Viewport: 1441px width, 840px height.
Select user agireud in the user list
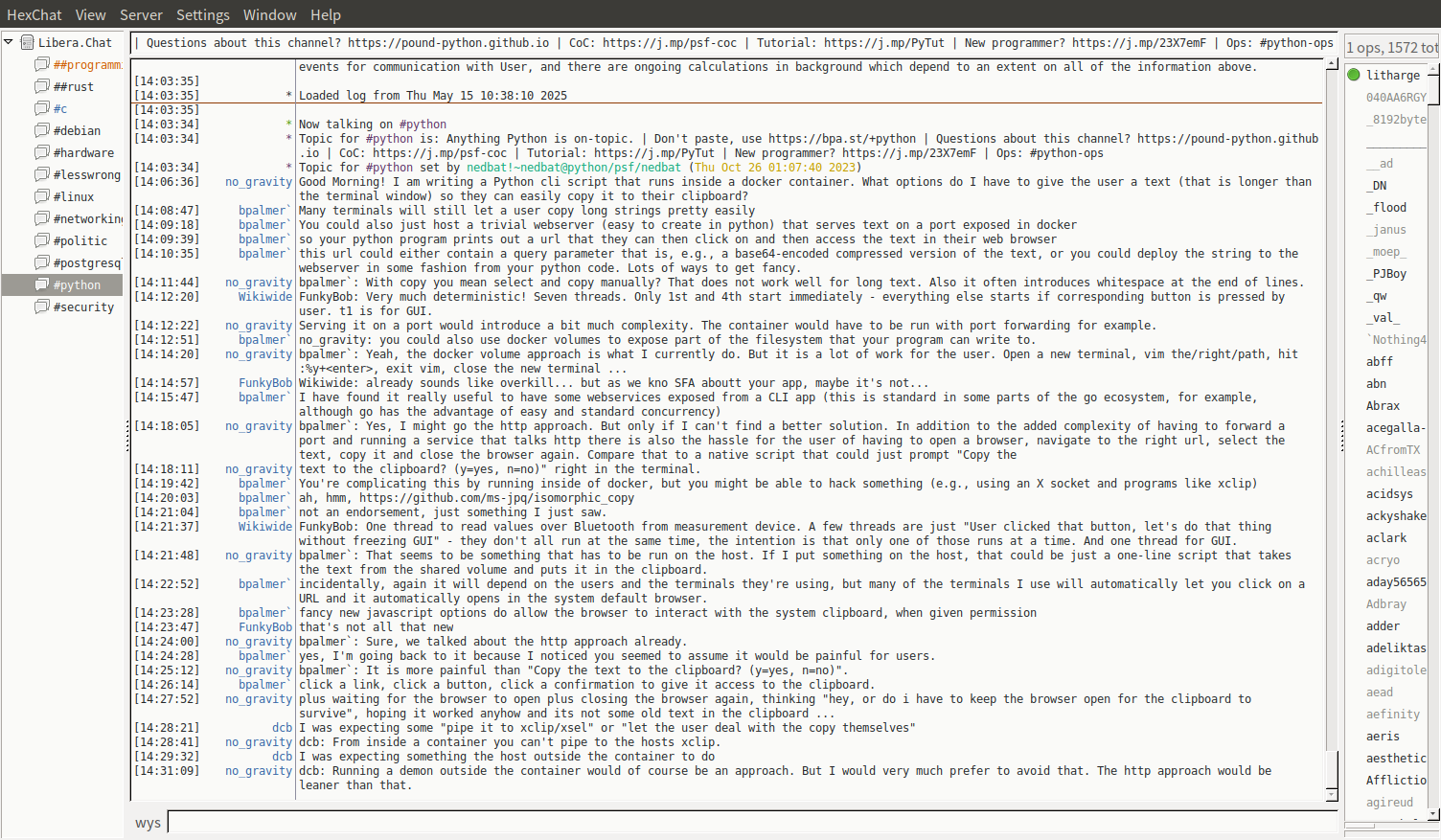coord(1389,802)
